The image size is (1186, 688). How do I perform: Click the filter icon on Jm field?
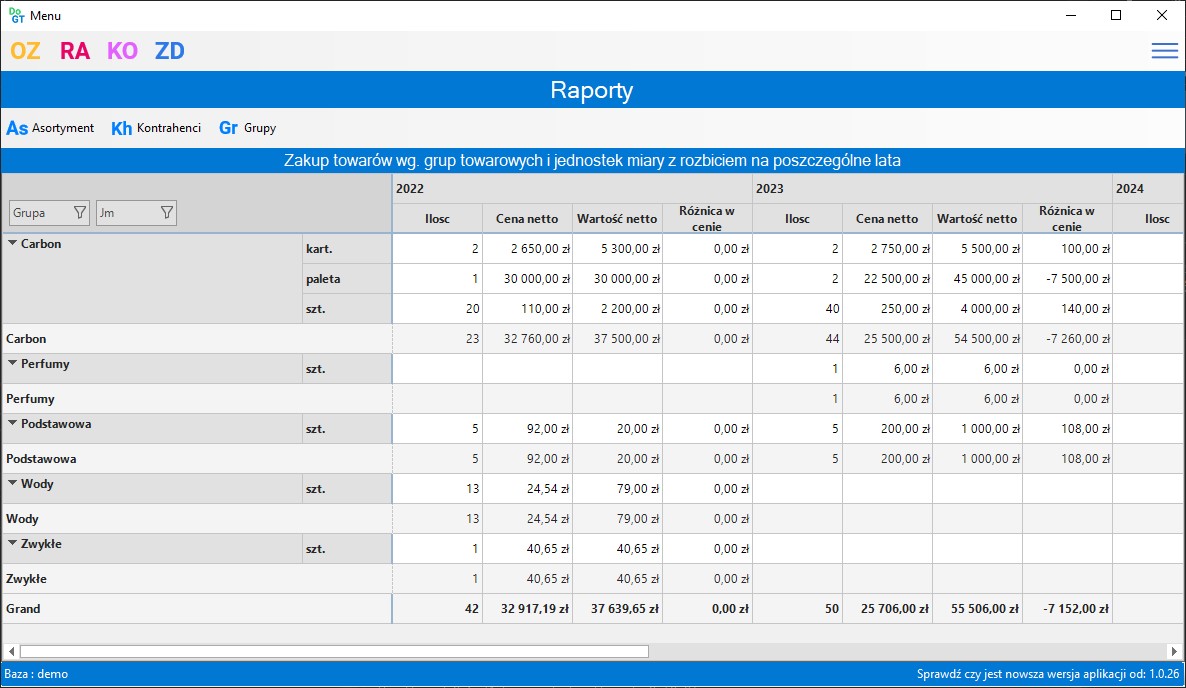coord(166,212)
